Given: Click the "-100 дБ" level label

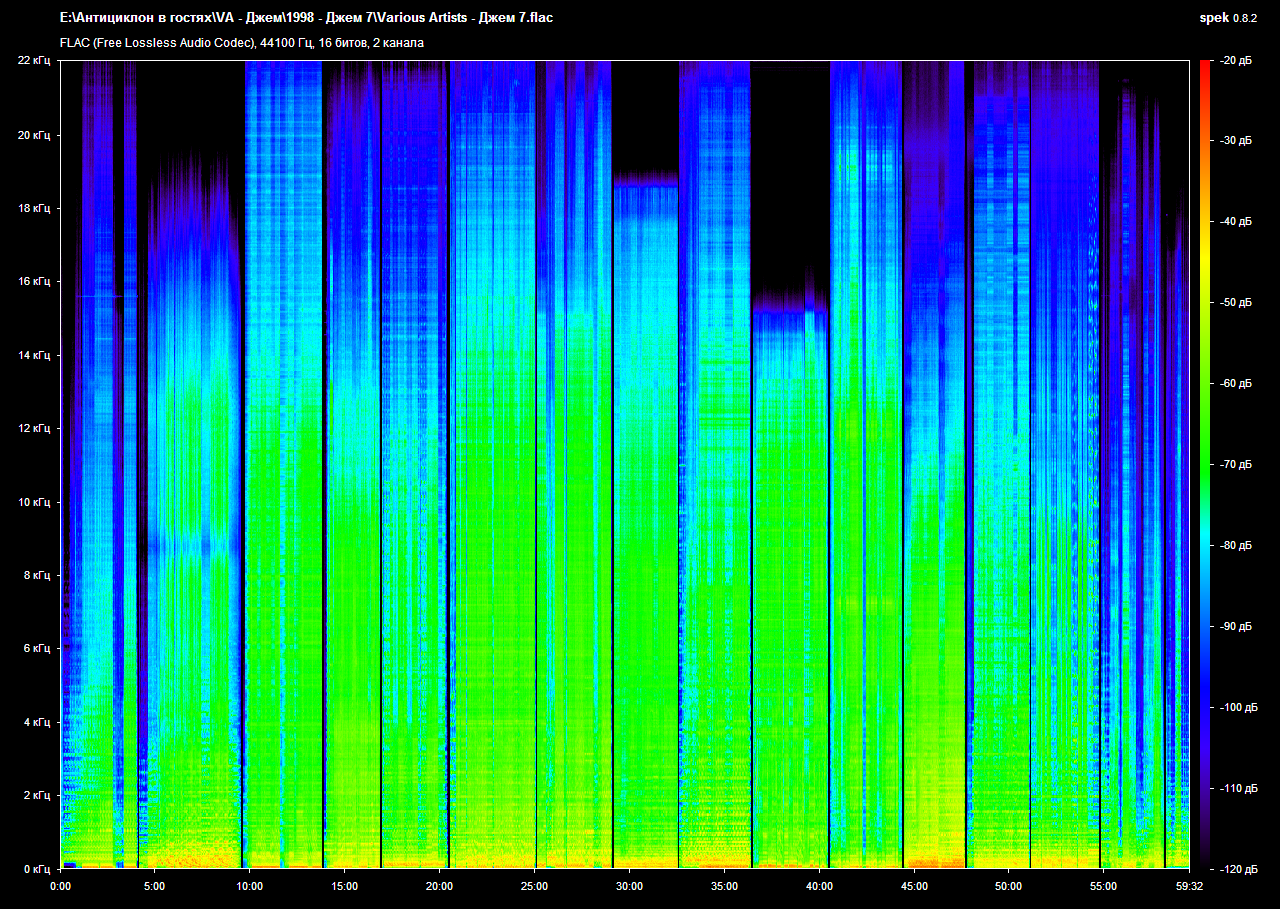Looking at the screenshot, I should (x=1240, y=708).
